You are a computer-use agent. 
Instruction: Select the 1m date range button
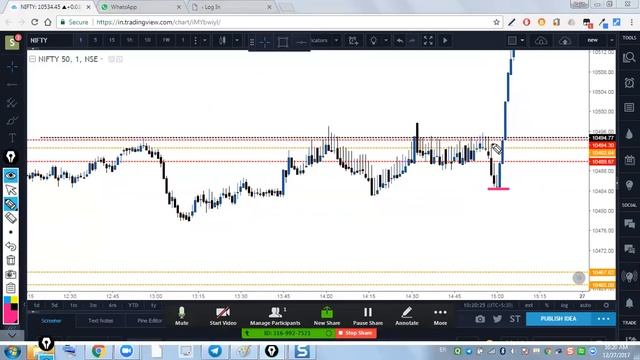(73, 305)
